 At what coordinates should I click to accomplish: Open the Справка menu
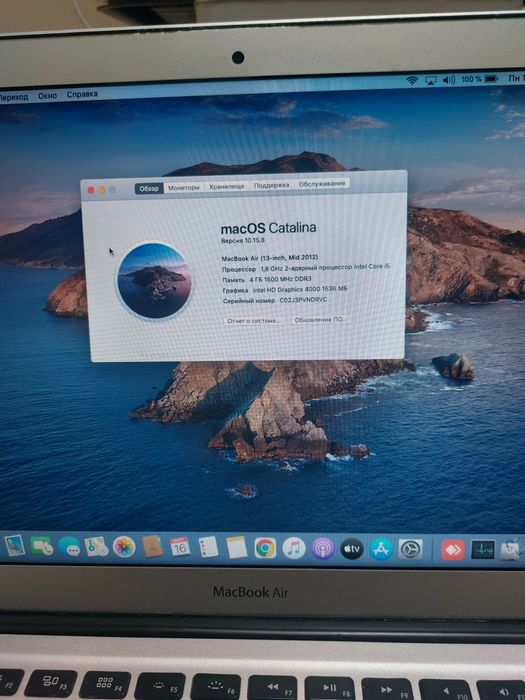pyautogui.click(x=82, y=95)
